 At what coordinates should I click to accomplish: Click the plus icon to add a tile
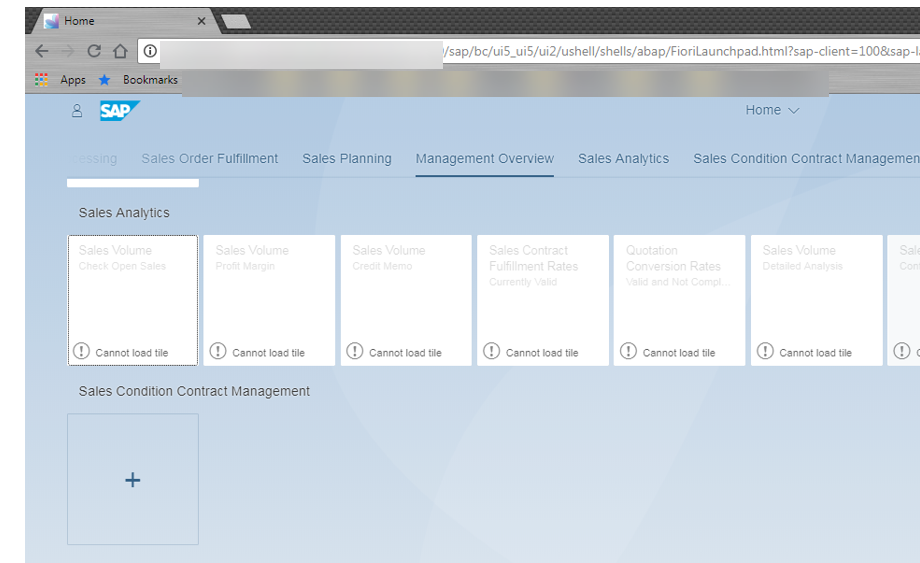click(133, 480)
